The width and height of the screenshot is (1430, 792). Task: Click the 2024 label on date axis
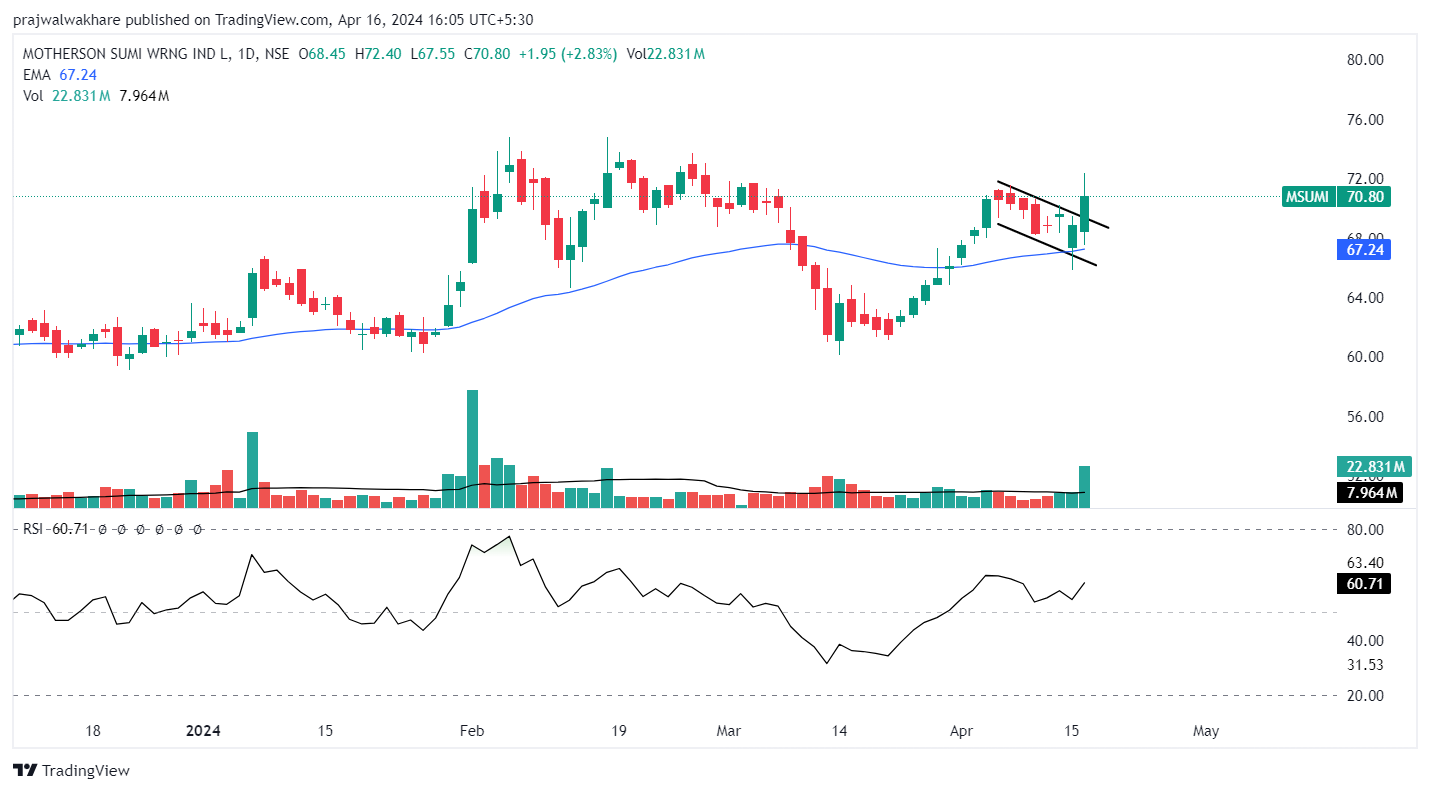pyautogui.click(x=203, y=731)
